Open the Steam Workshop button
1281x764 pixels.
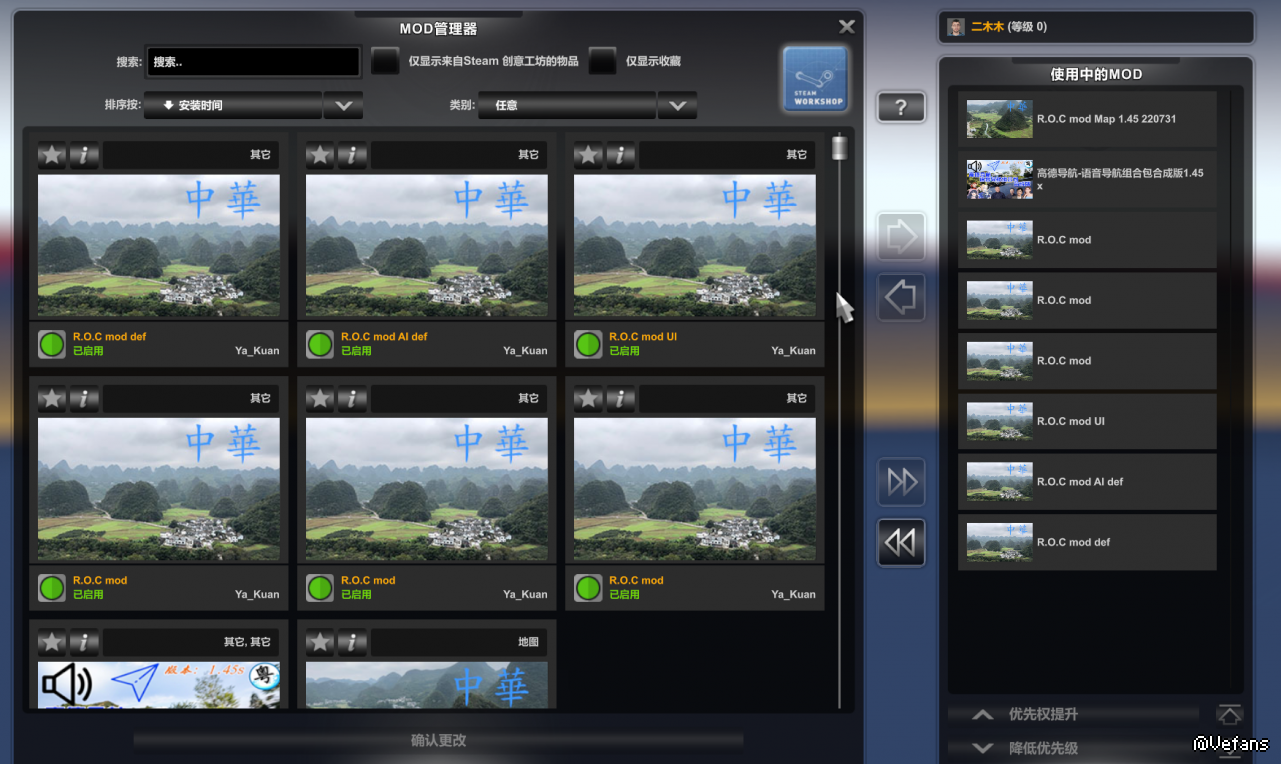tap(815, 78)
